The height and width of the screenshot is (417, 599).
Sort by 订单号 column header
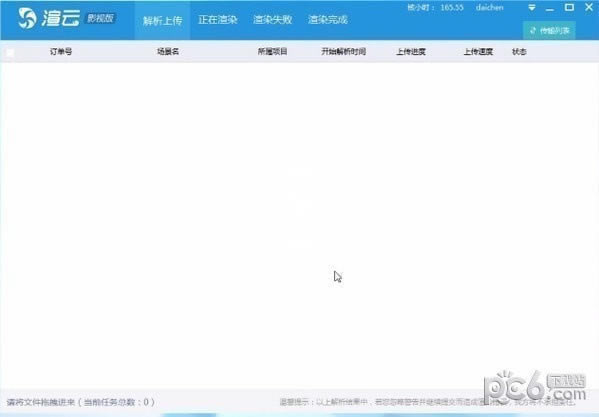coord(61,52)
